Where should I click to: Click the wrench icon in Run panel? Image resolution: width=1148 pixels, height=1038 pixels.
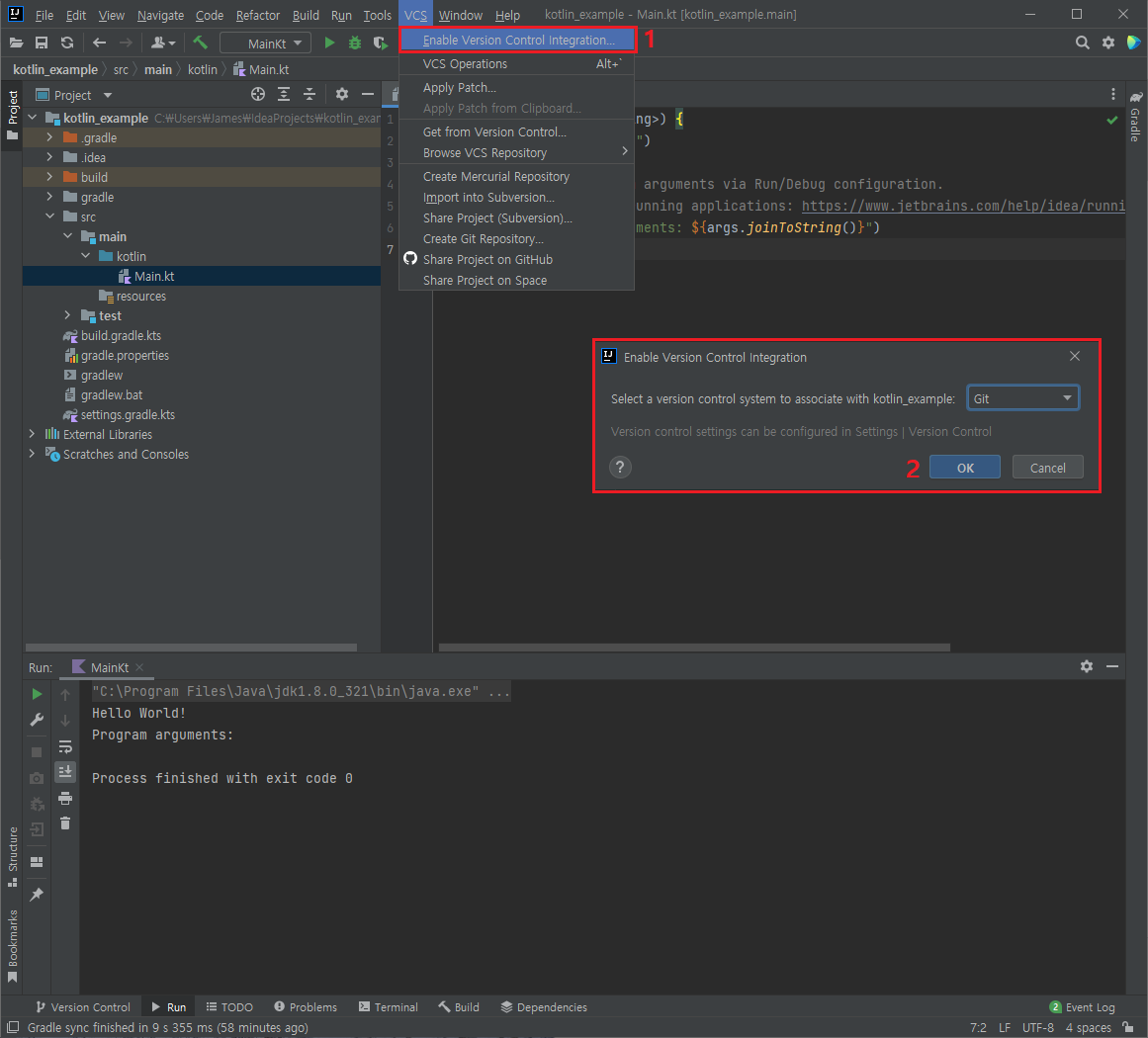point(37,720)
